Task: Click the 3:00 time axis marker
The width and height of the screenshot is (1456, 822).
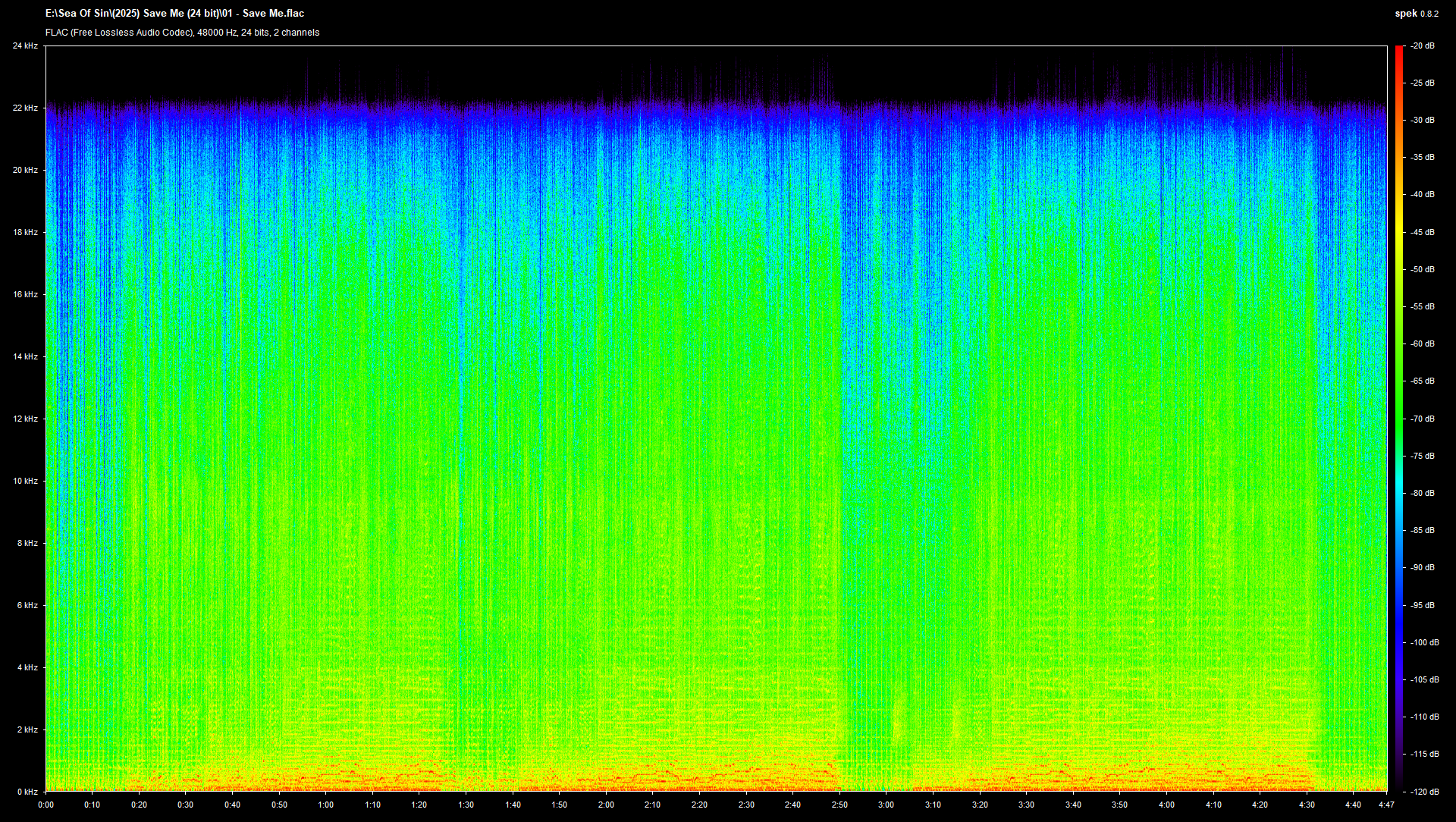Action: tap(886, 805)
